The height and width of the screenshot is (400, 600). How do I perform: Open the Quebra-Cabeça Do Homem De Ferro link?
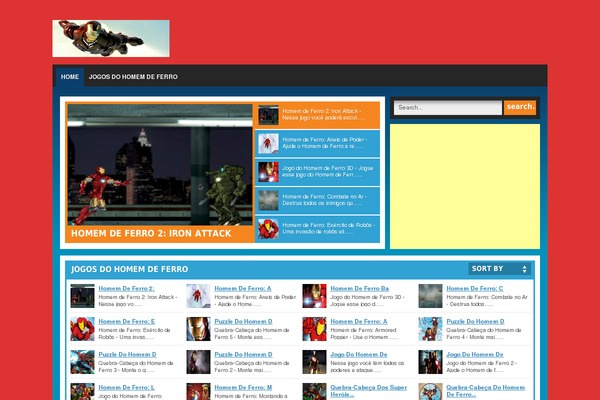pos(485,391)
